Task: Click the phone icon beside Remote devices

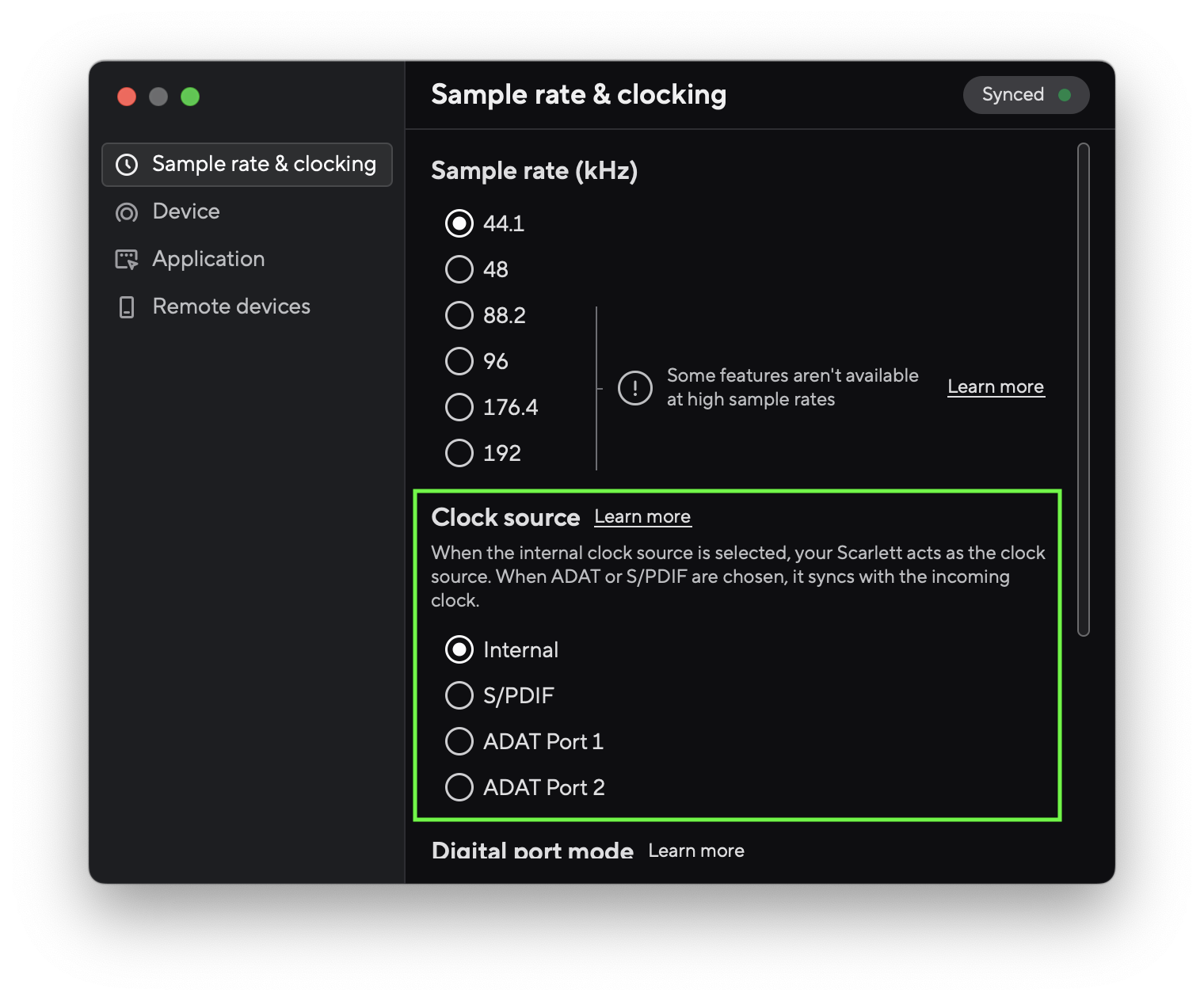Action: click(x=127, y=306)
